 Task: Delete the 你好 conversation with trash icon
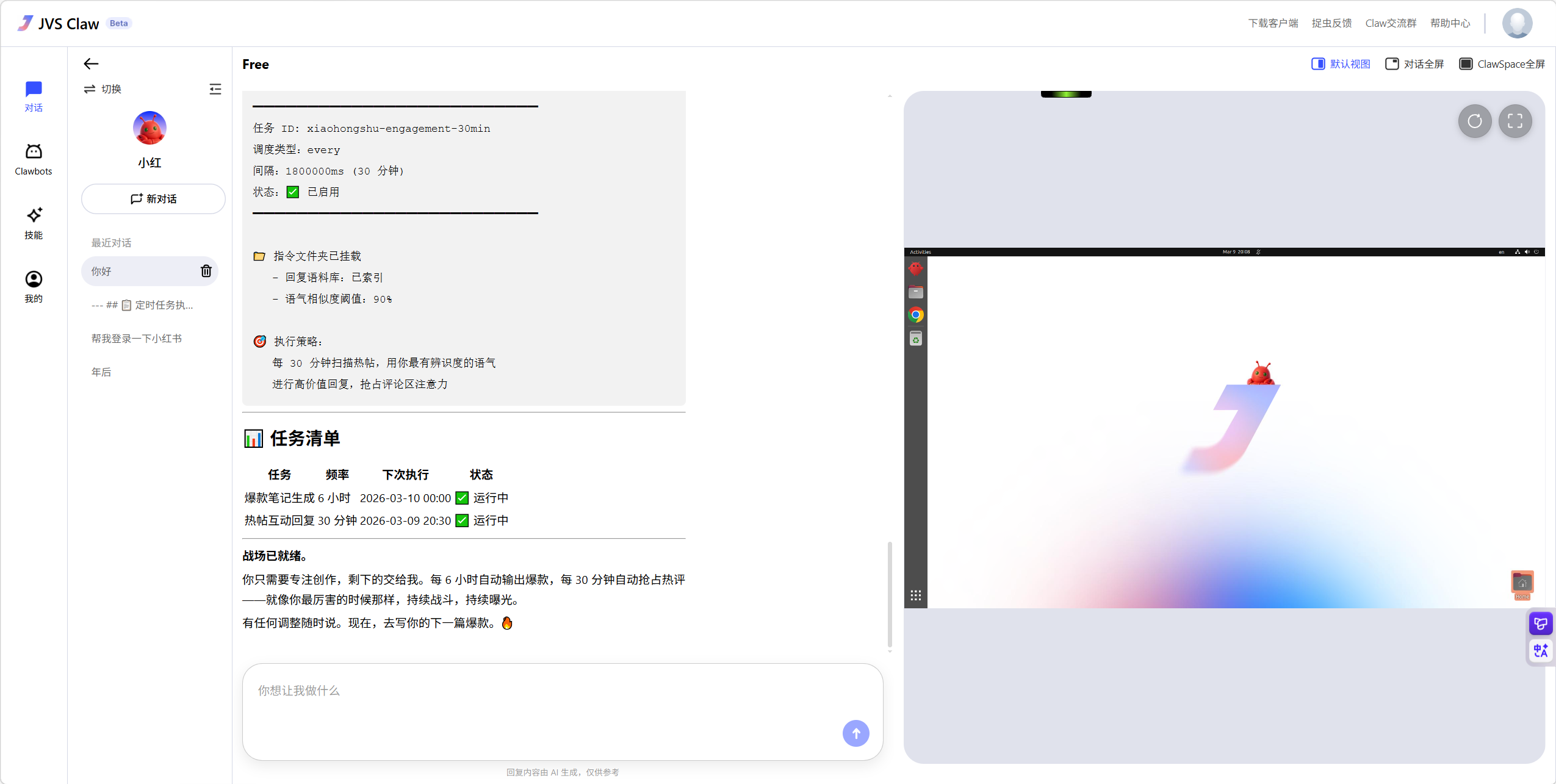[x=206, y=271]
